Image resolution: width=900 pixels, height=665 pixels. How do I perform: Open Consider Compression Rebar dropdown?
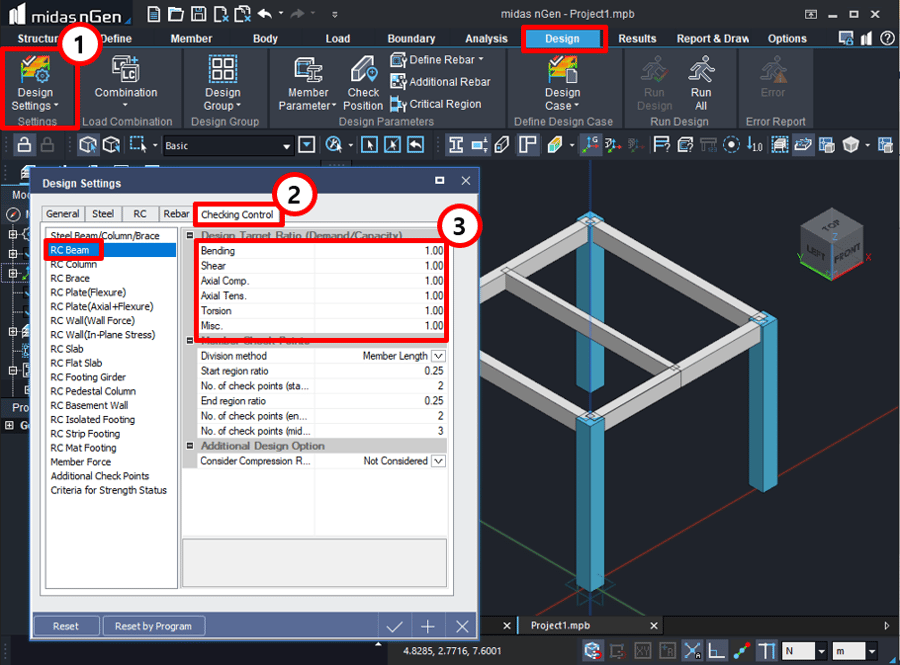coord(439,461)
